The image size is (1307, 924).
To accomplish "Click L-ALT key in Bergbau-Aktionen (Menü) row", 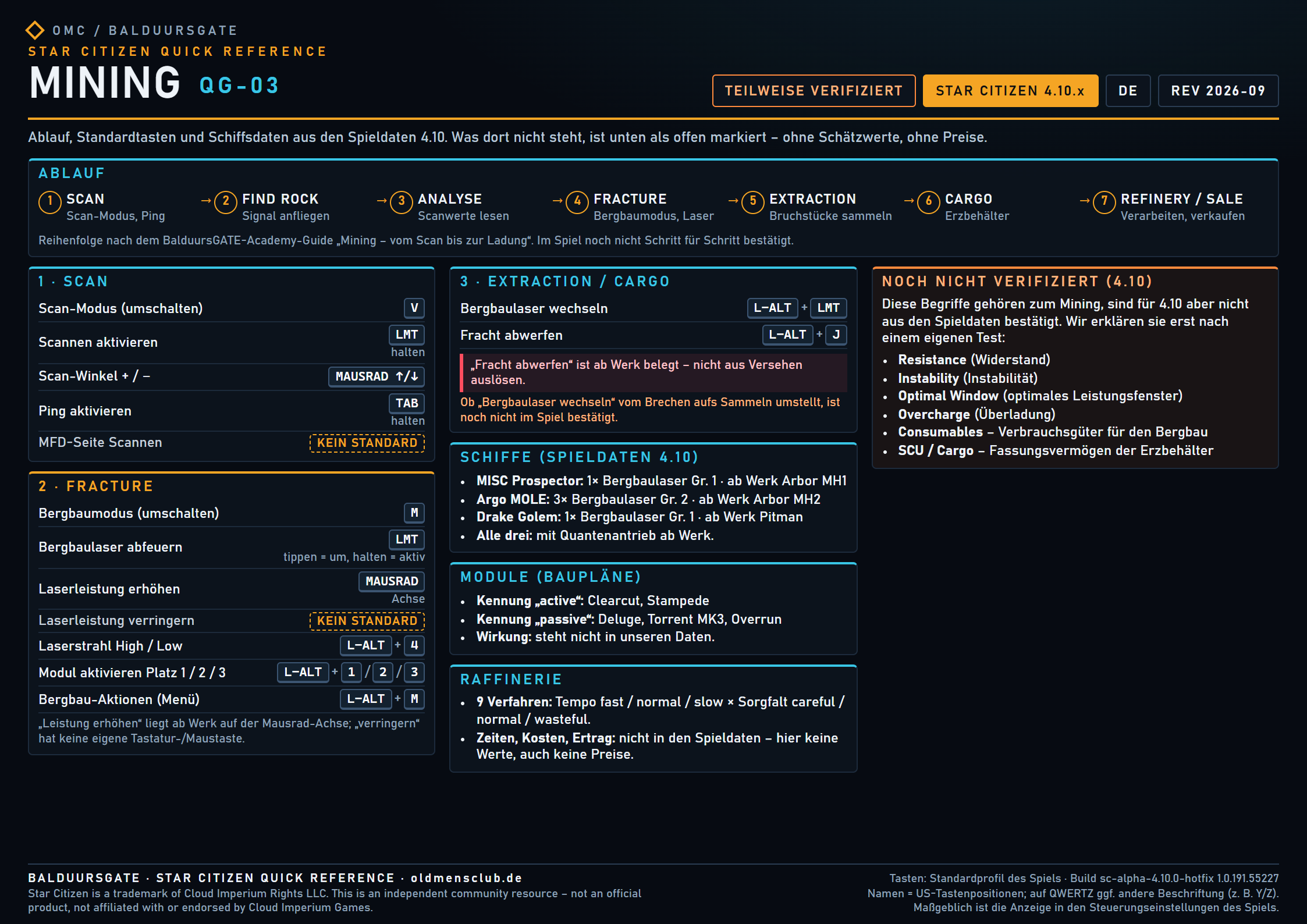I will click(366, 699).
